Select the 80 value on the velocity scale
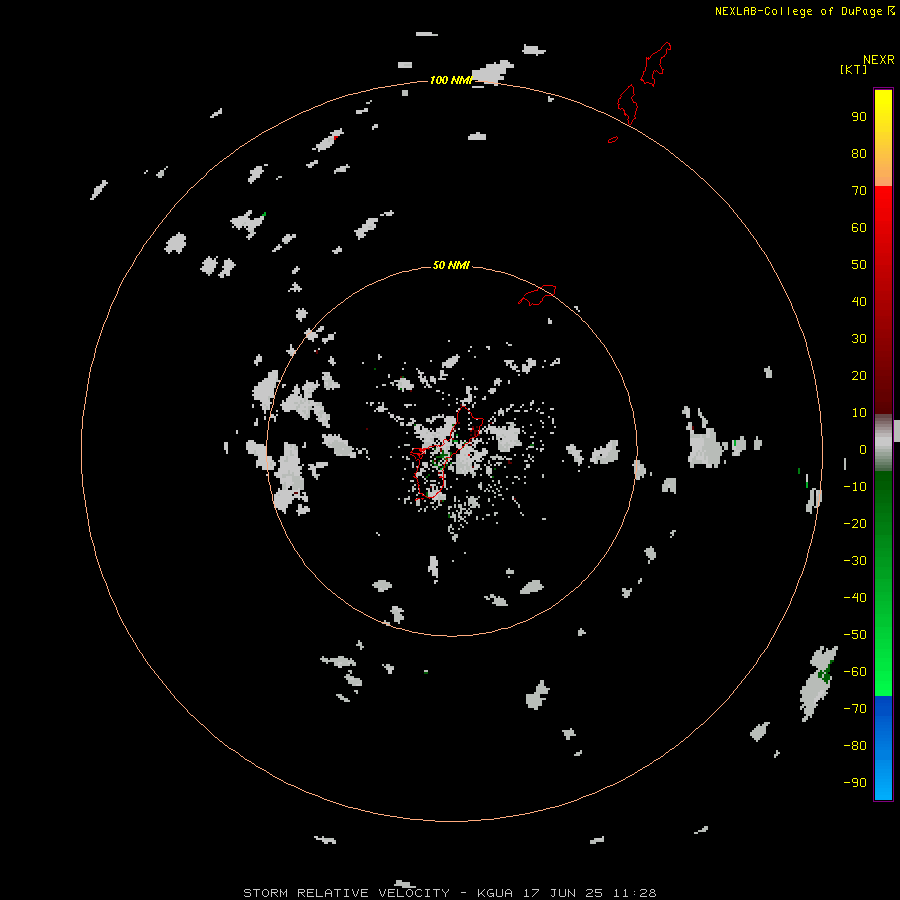900x900 pixels. [x=859, y=154]
